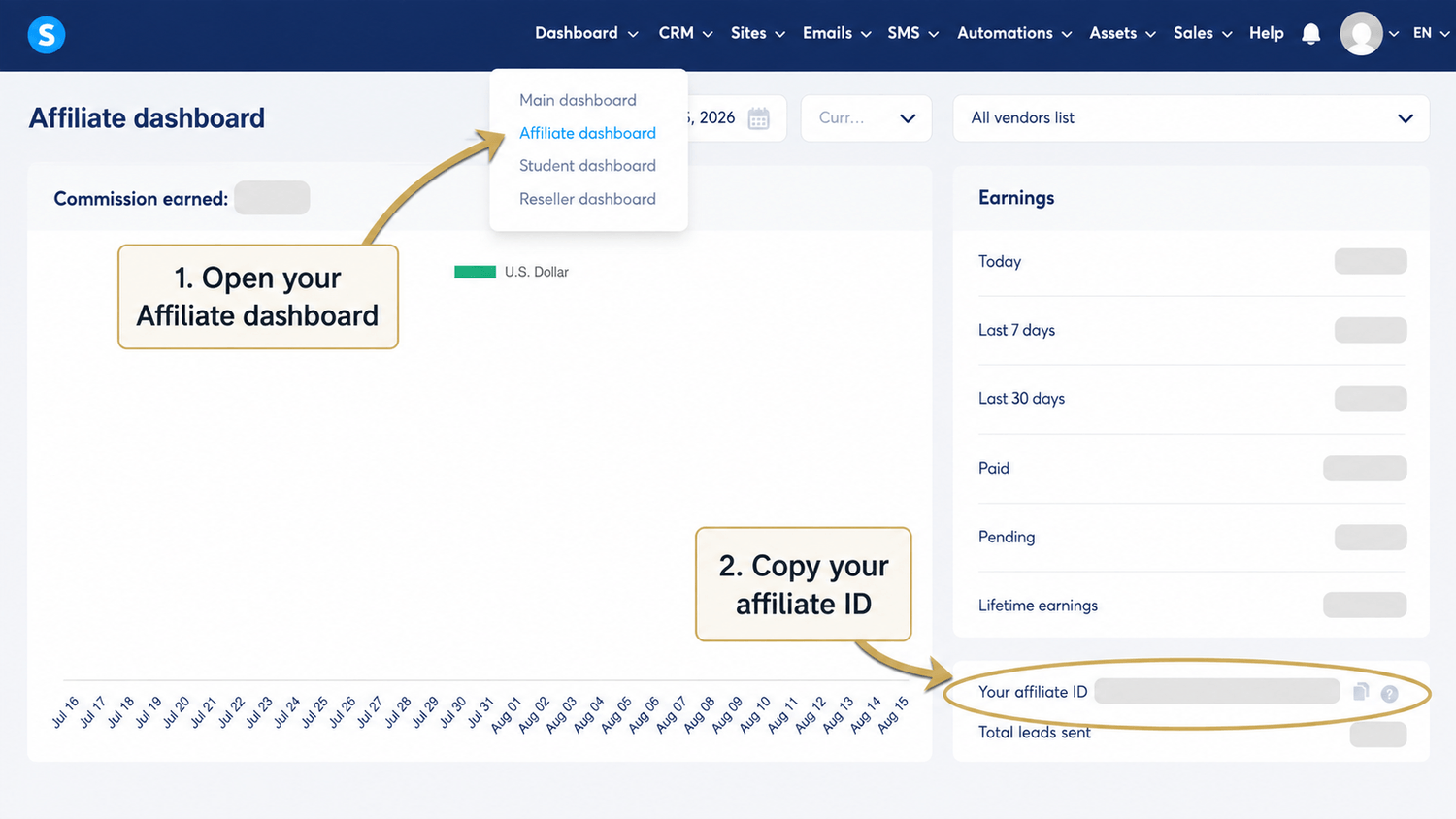Open the Help link

coord(1266,33)
